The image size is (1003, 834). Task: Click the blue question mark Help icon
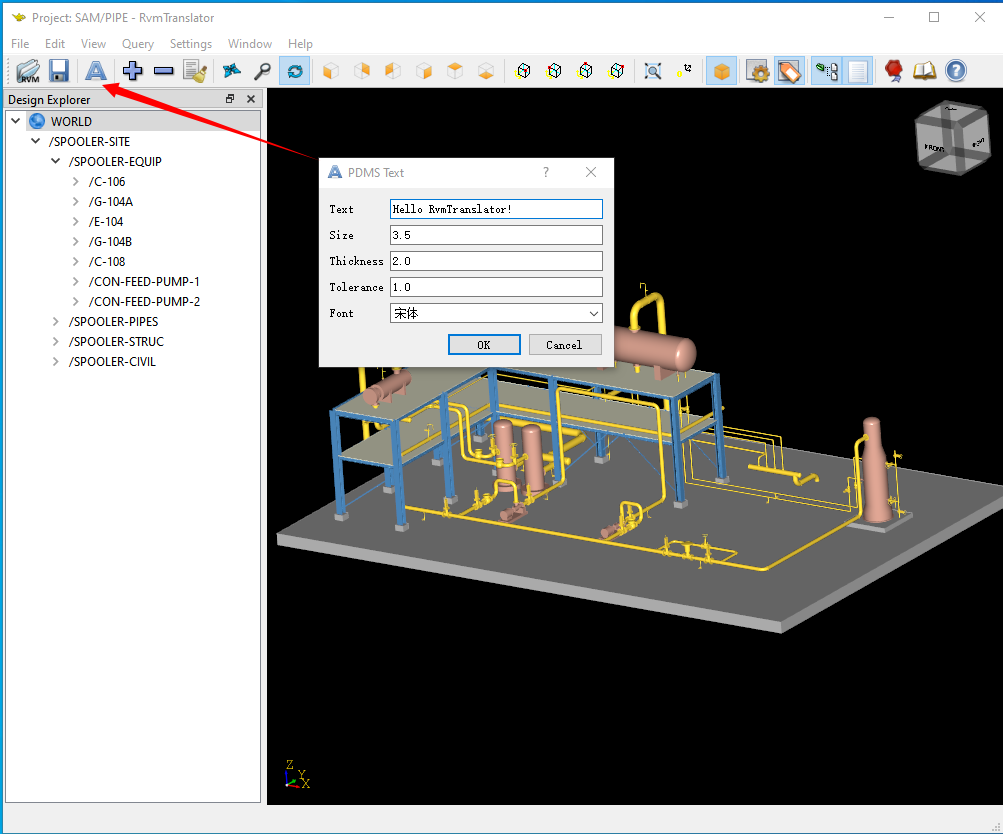(956, 71)
